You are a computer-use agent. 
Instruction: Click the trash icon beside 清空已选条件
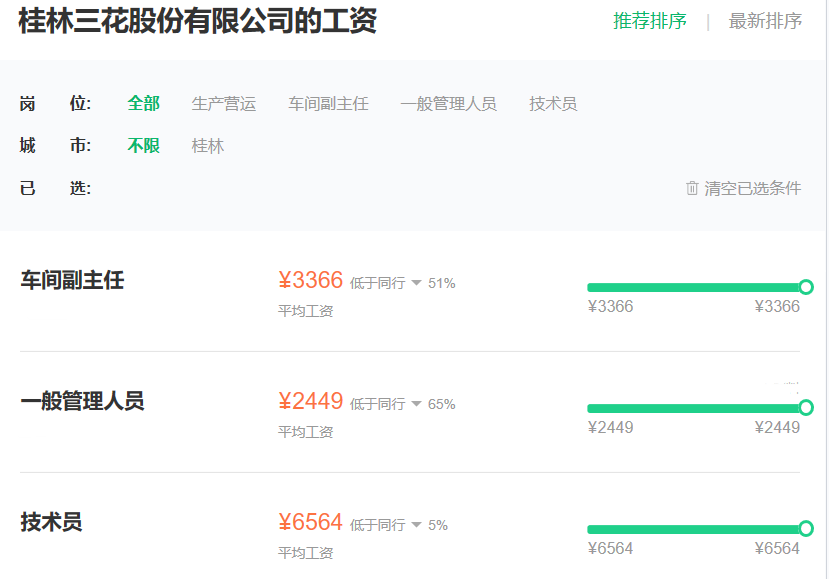692,188
